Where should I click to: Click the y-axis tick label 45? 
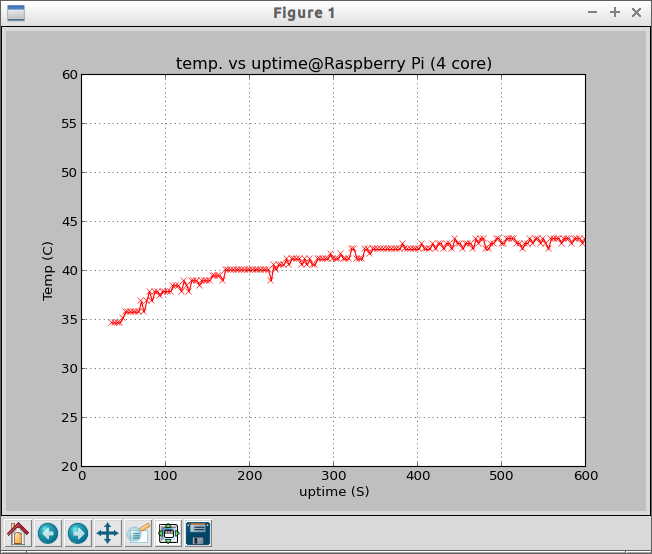pyautogui.click(x=69, y=222)
